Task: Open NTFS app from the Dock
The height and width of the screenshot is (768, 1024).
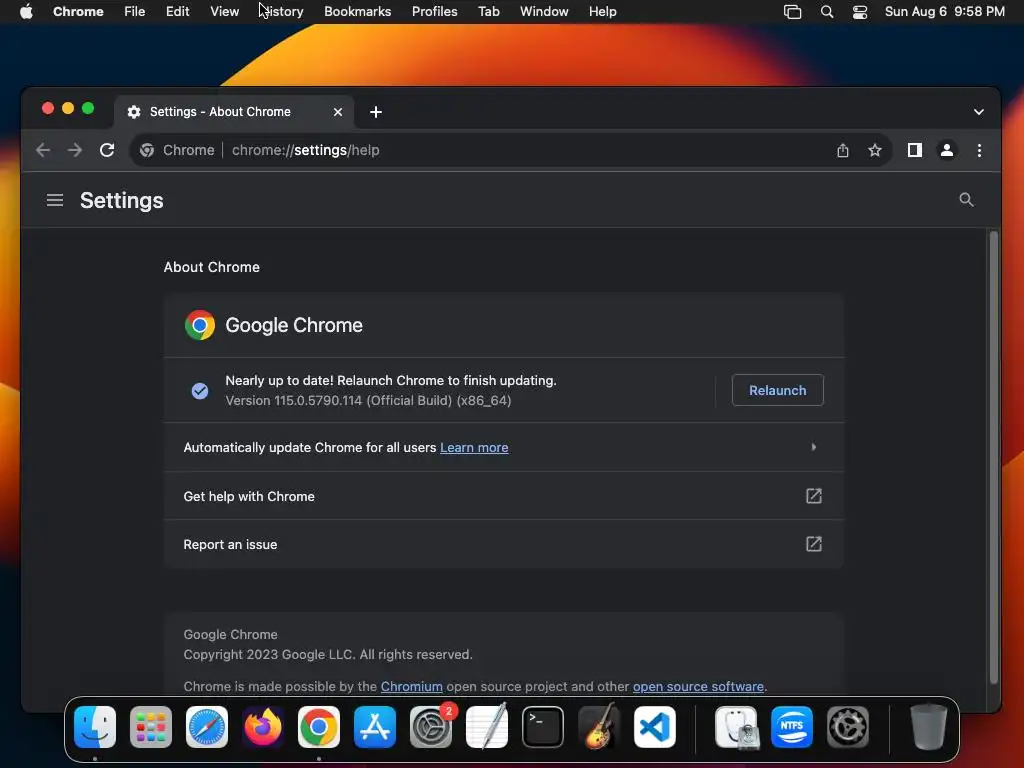Action: pos(792,727)
